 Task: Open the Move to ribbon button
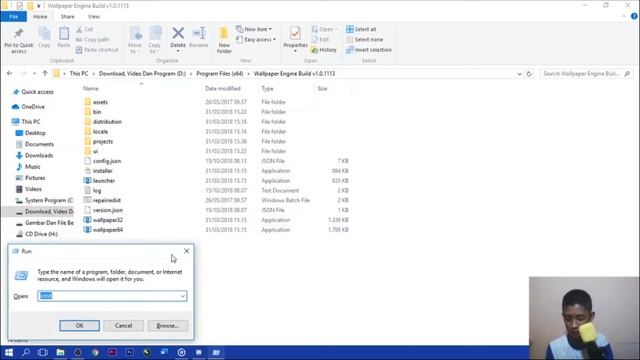pyautogui.click(x=135, y=40)
